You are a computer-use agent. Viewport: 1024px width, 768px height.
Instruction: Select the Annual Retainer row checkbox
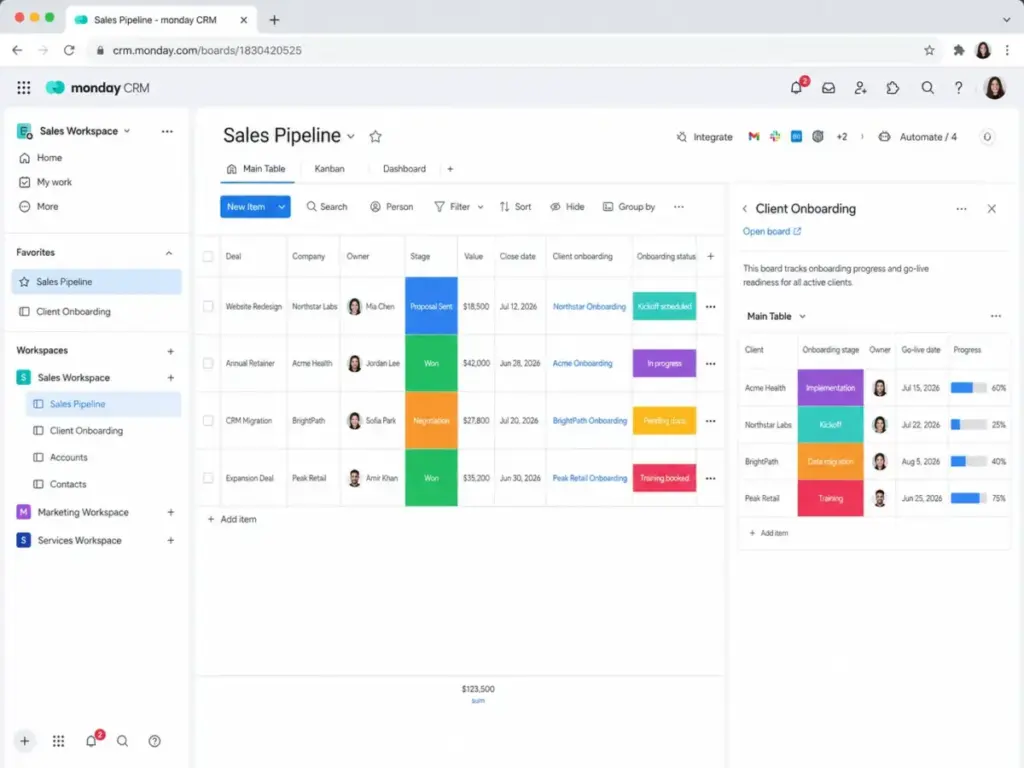(208, 363)
